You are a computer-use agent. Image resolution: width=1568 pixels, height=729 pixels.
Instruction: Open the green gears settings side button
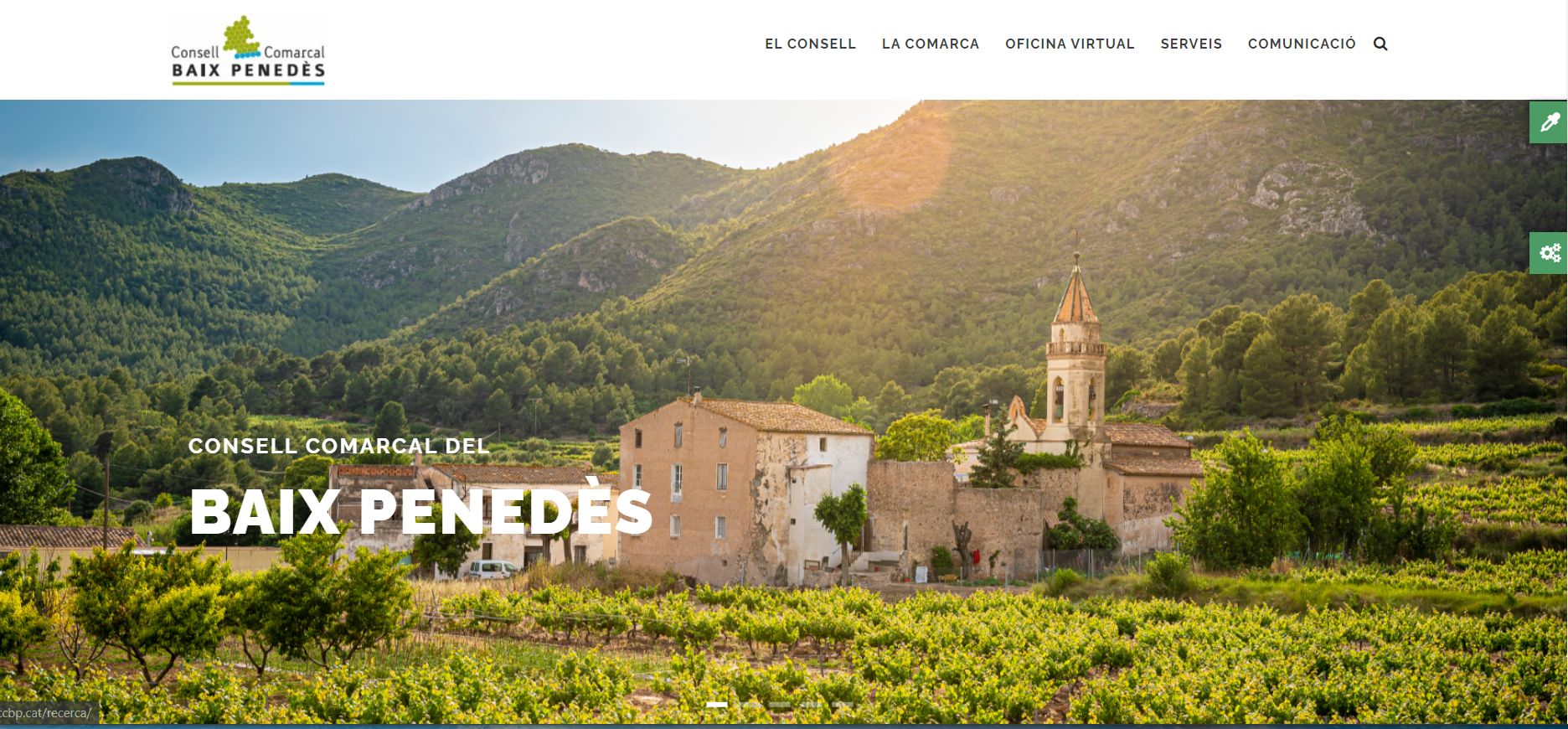click(1549, 253)
